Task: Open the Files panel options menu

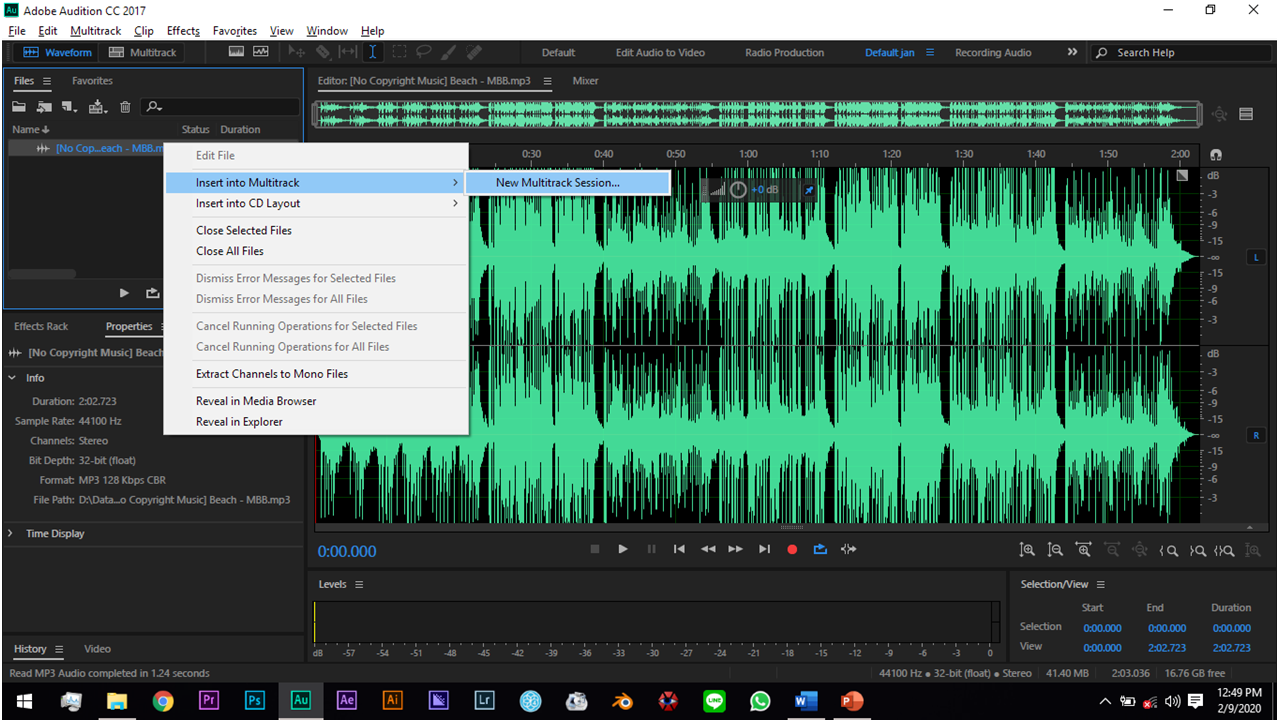Action: 46,80
